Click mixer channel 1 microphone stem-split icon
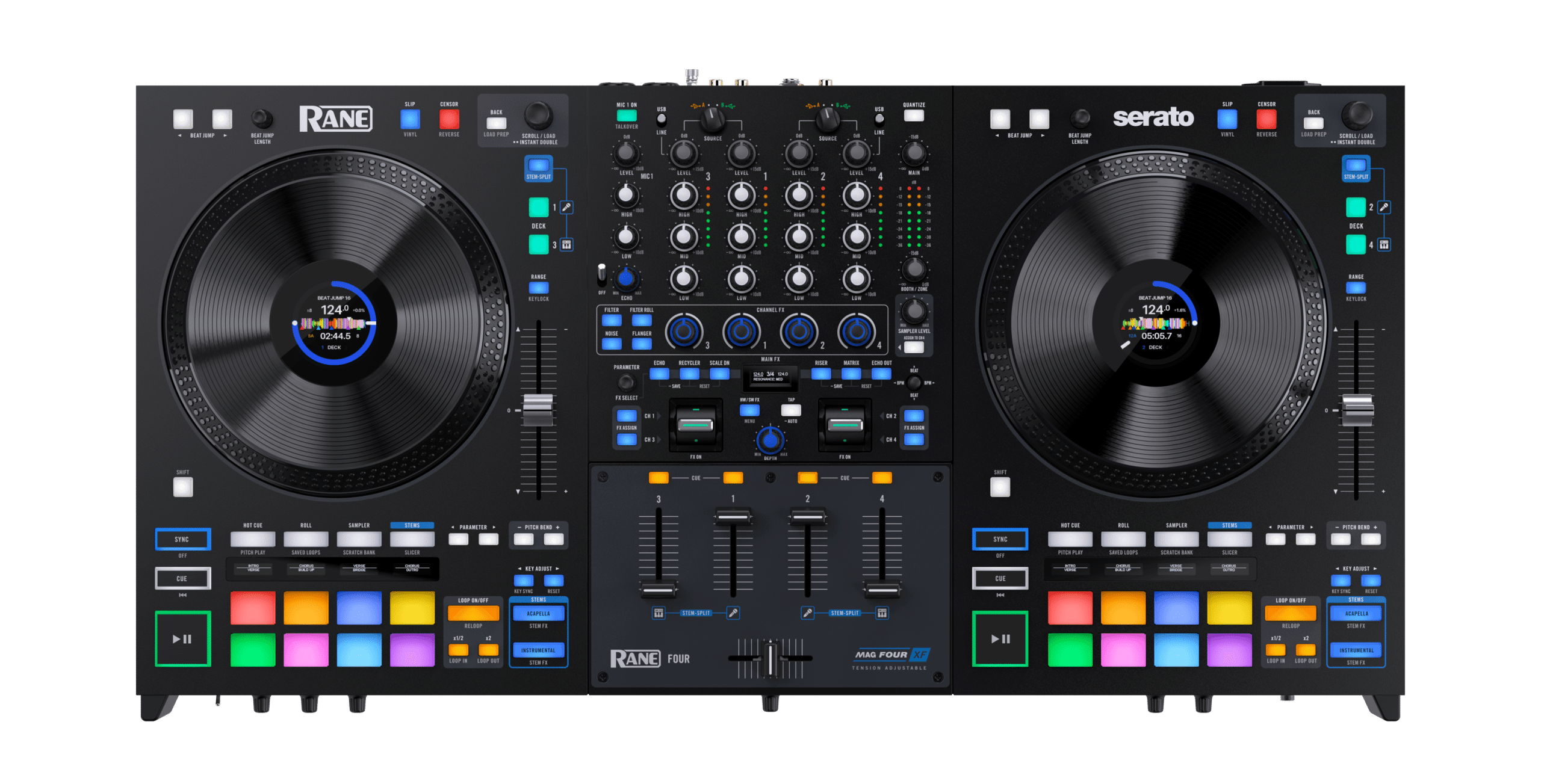The image size is (1541, 784). 733,613
